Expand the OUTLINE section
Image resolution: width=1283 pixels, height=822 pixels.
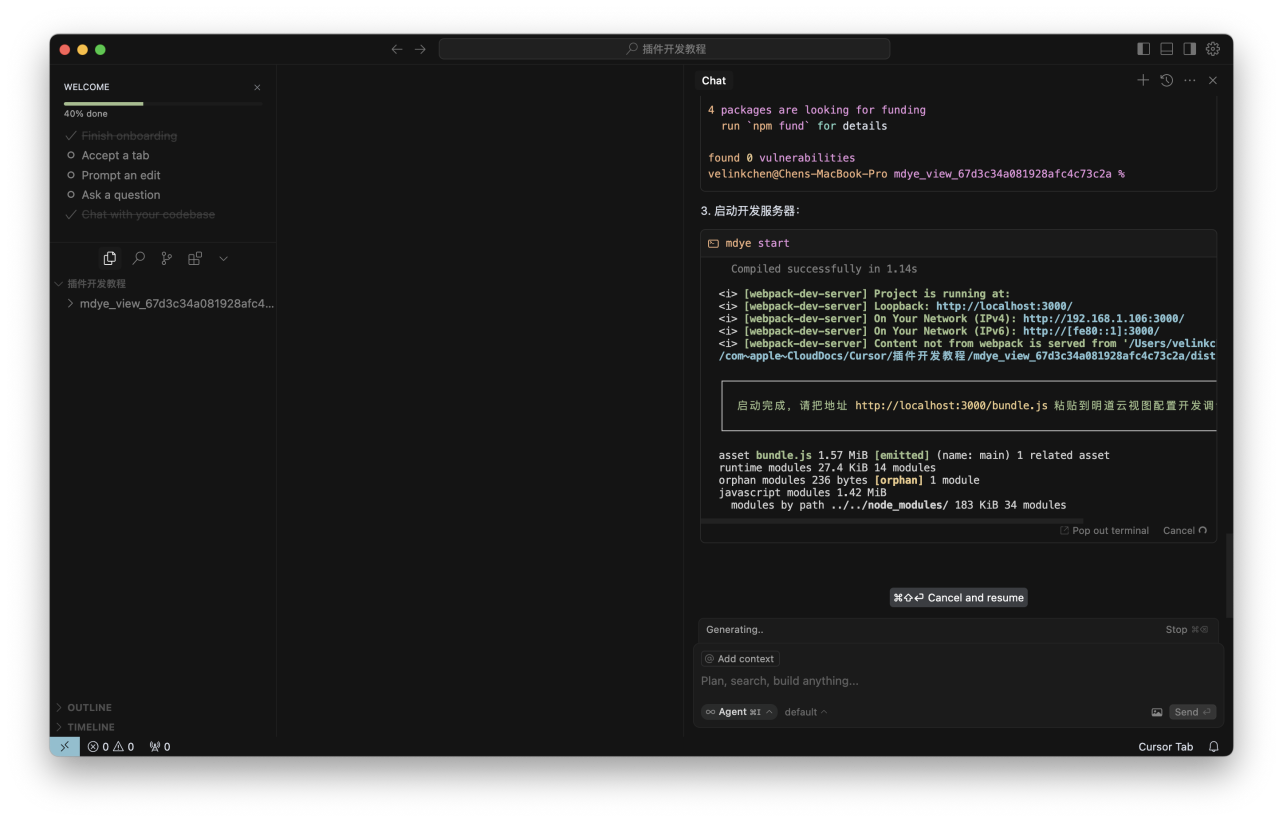tap(89, 707)
